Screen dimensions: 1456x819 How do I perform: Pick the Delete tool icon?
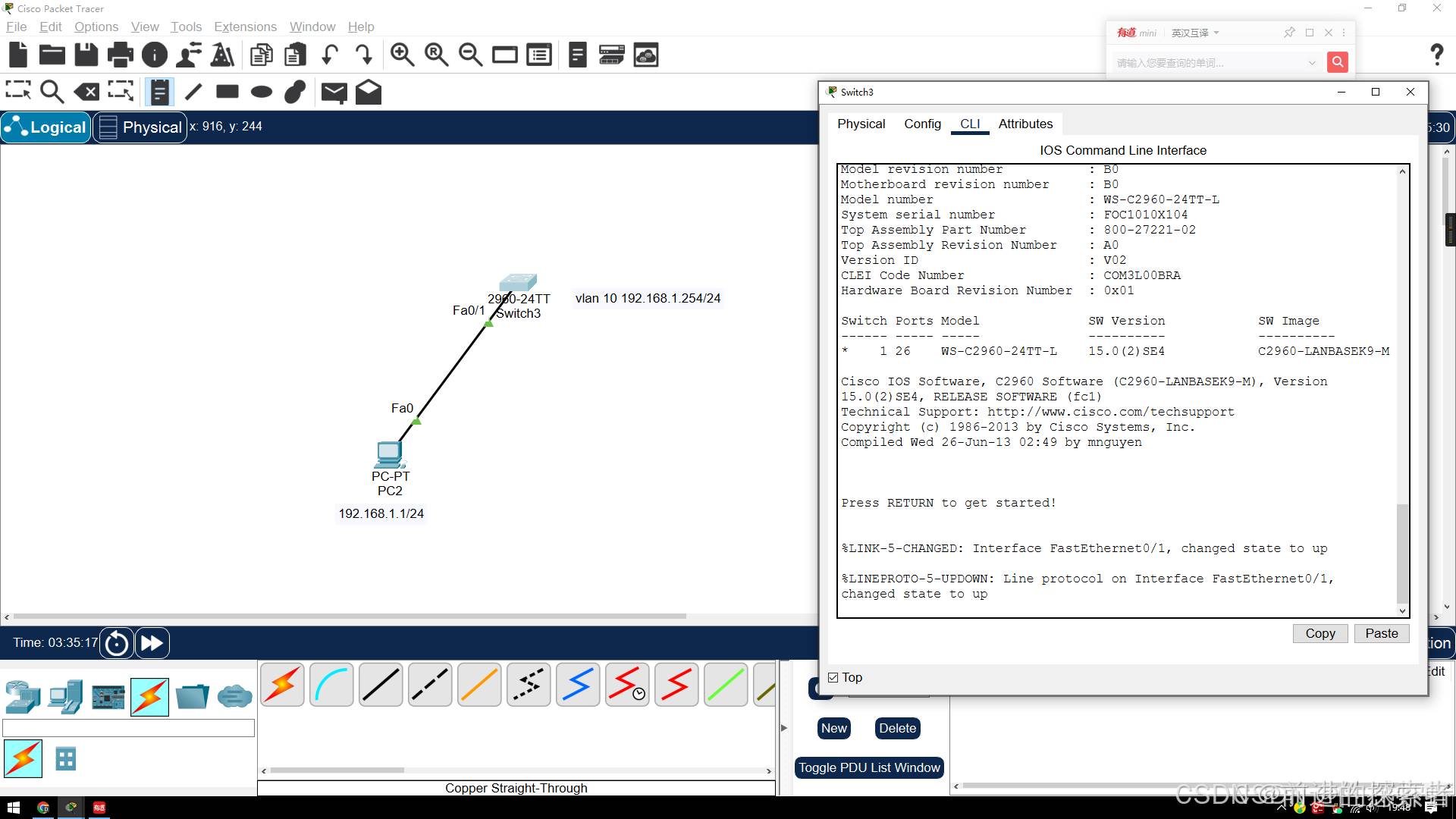point(86,92)
